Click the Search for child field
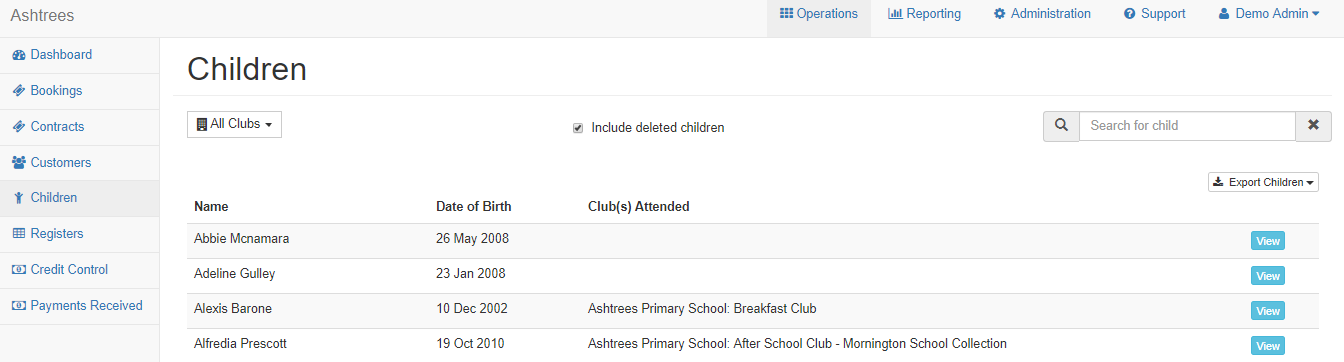The width and height of the screenshot is (1344, 362). [1187, 126]
